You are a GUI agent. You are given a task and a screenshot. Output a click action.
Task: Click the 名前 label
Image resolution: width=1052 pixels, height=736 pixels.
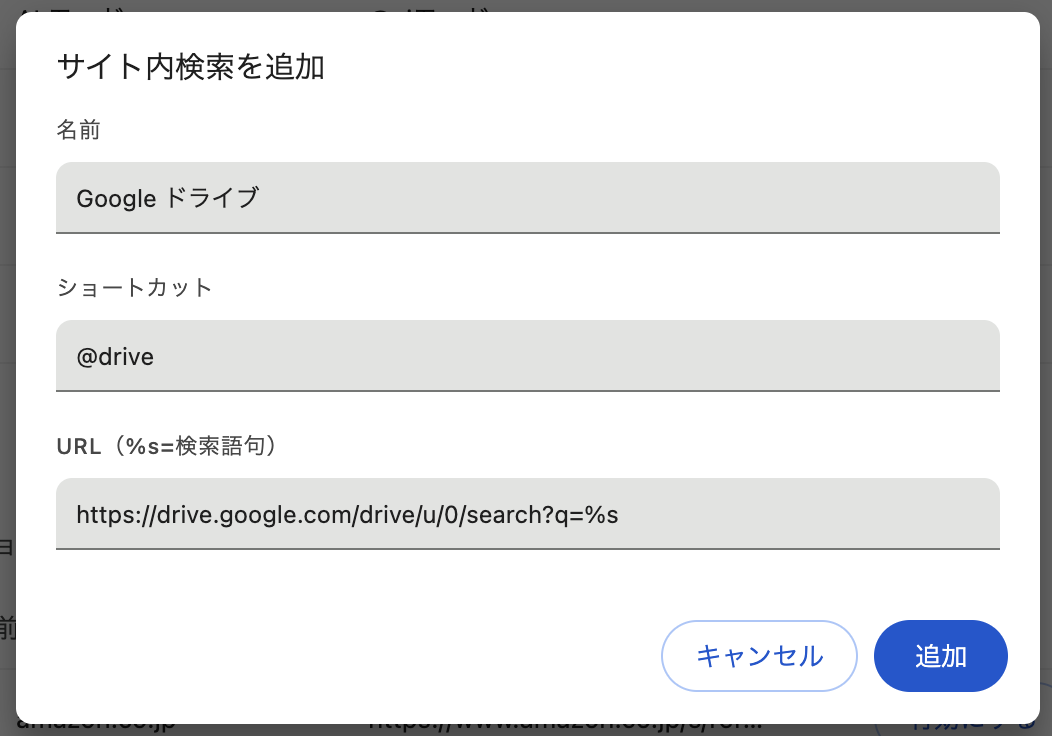point(80,130)
